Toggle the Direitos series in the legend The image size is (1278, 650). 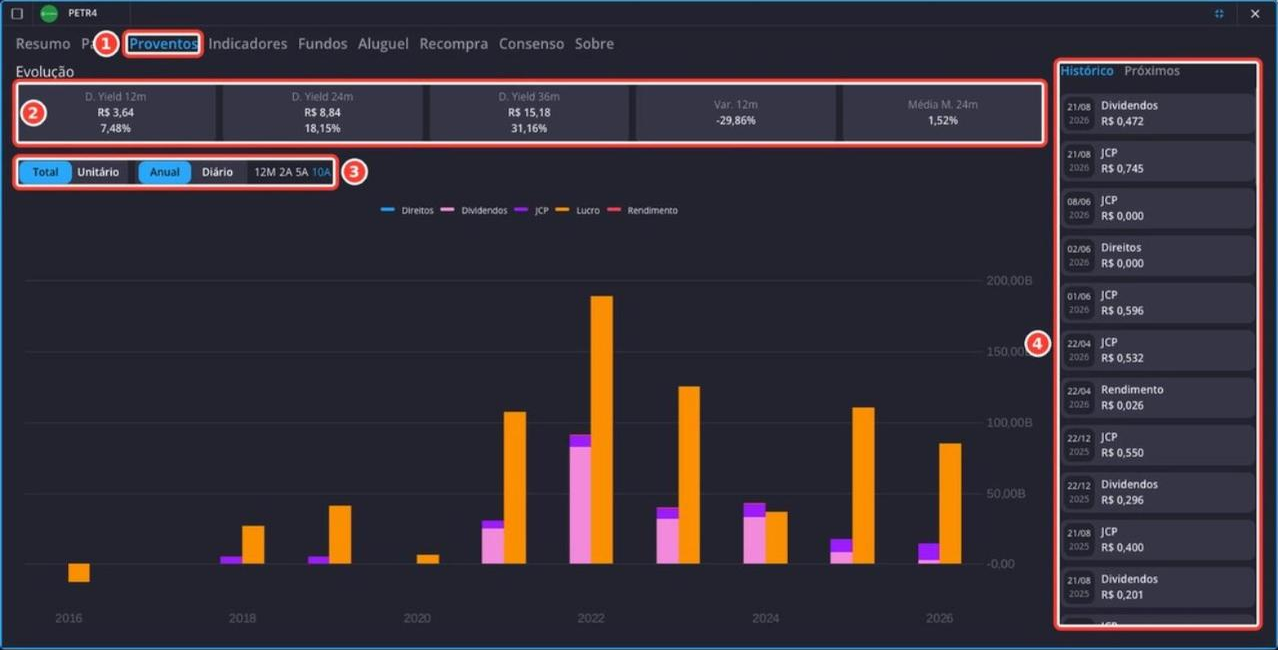pyautogui.click(x=407, y=211)
